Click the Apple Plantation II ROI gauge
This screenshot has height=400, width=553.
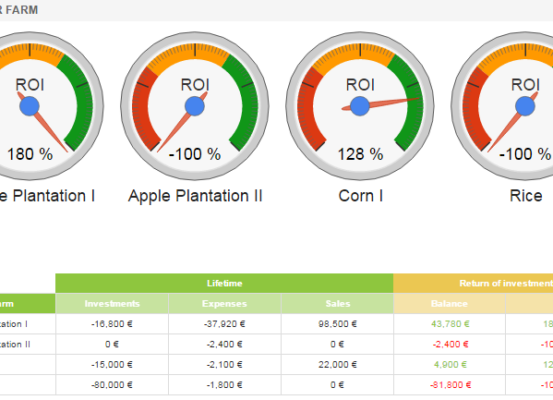pos(195,106)
